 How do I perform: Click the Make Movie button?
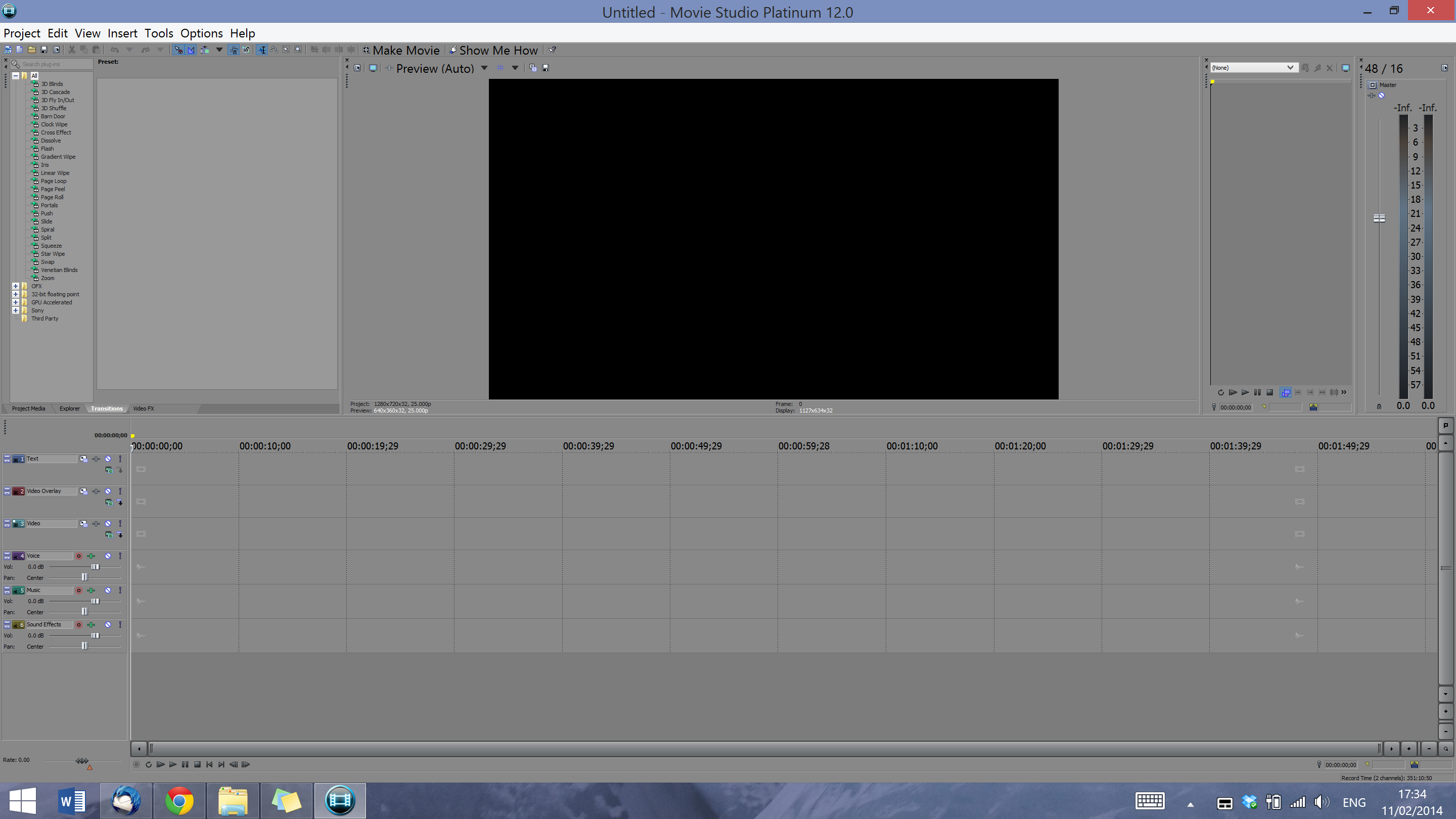point(401,51)
